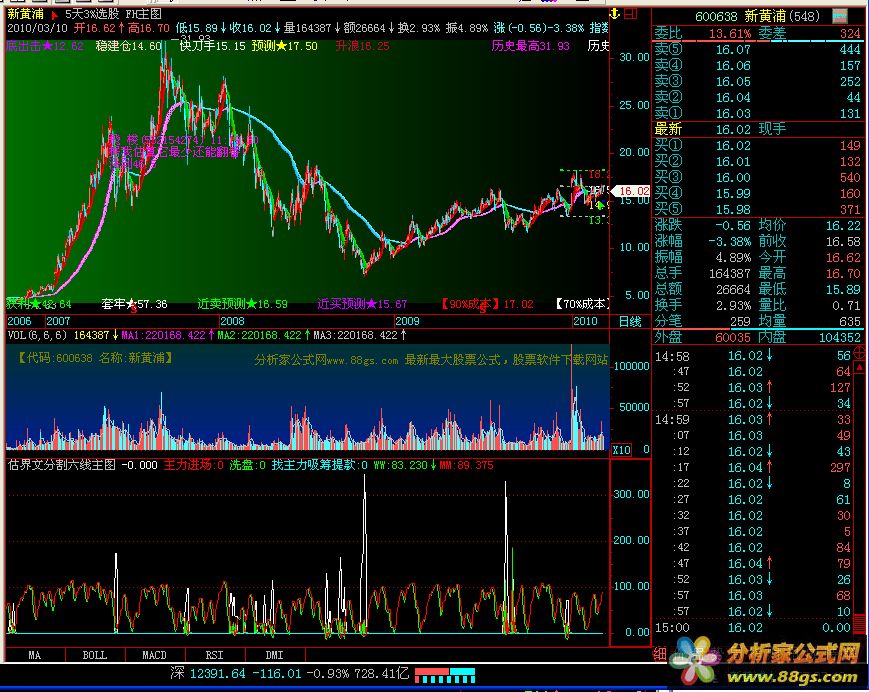Click the 5天3%选股 FH主图 formula title
Image resolution: width=869 pixels, height=692 pixels.
(113, 14)
